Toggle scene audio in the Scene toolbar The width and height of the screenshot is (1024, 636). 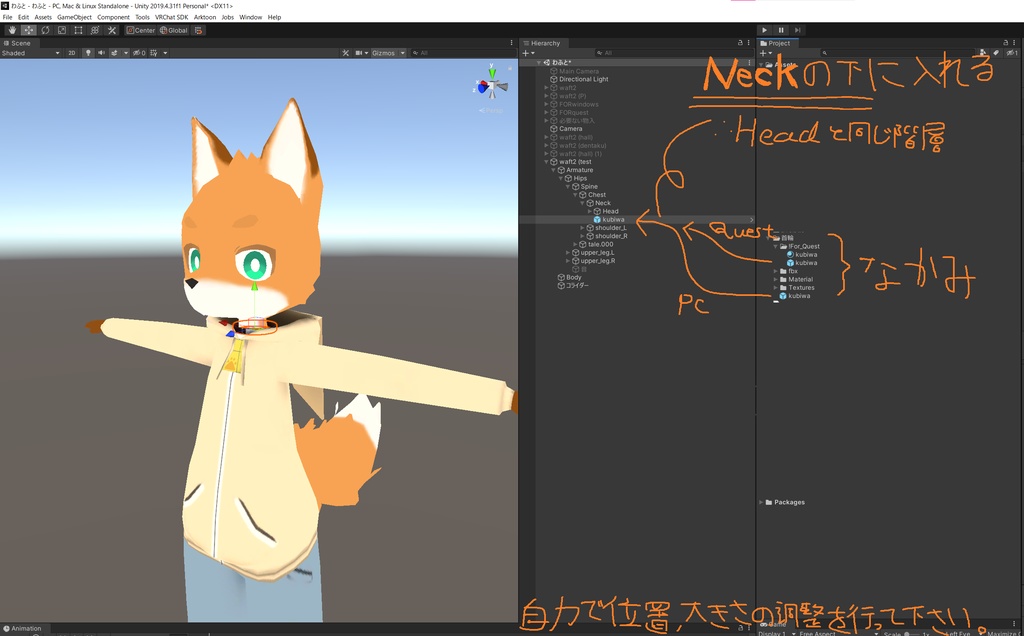tap(102, 52)
